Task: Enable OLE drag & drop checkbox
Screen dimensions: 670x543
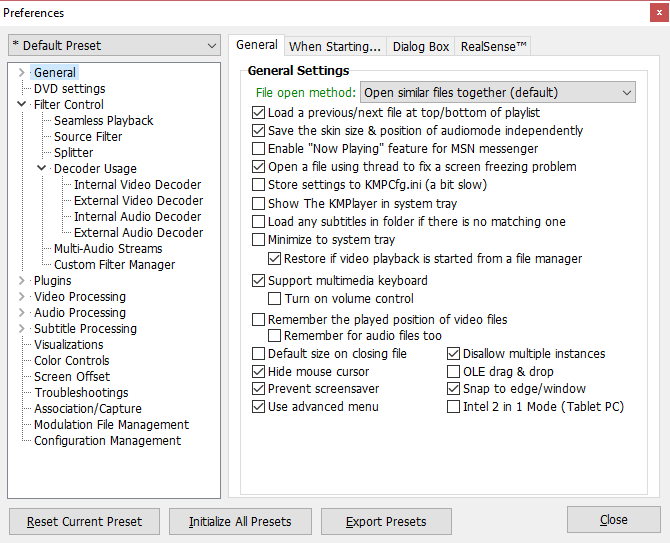Action: pyautogui.click(x=453, y=371)
